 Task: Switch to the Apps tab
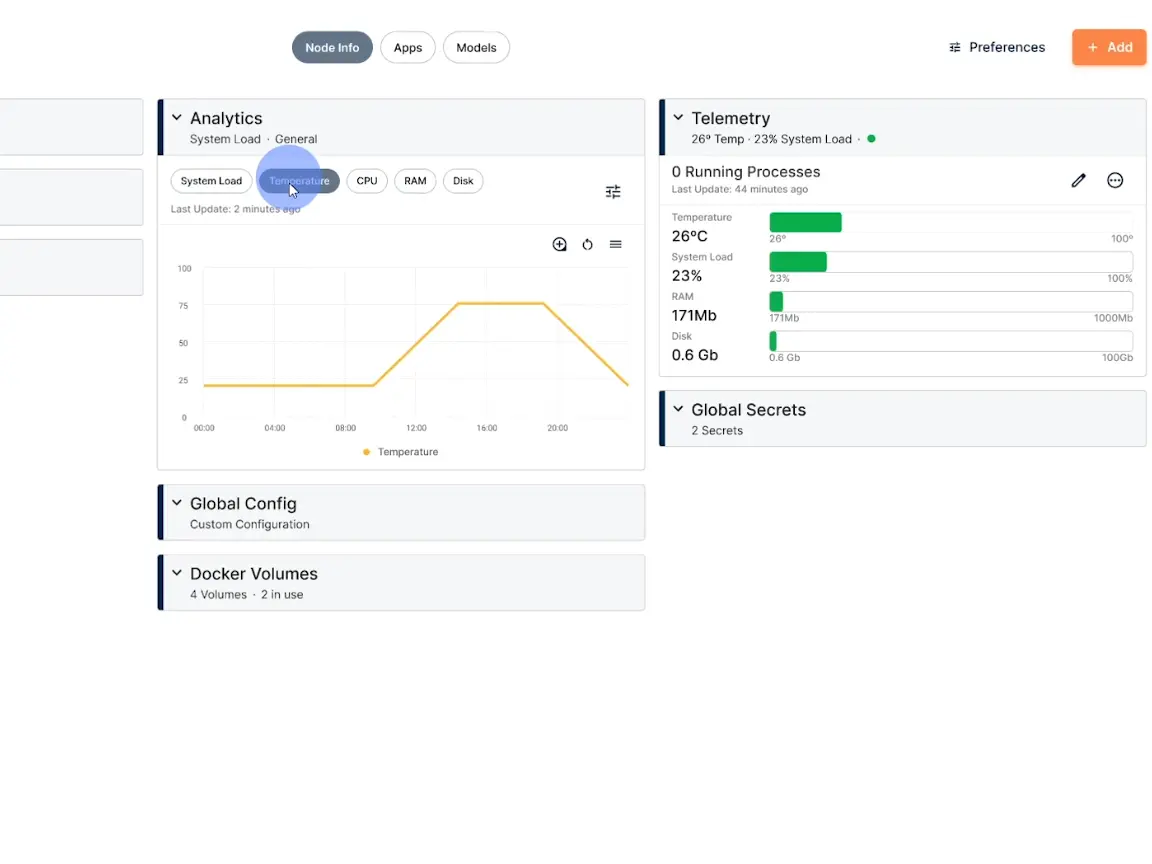coord(408,48)
